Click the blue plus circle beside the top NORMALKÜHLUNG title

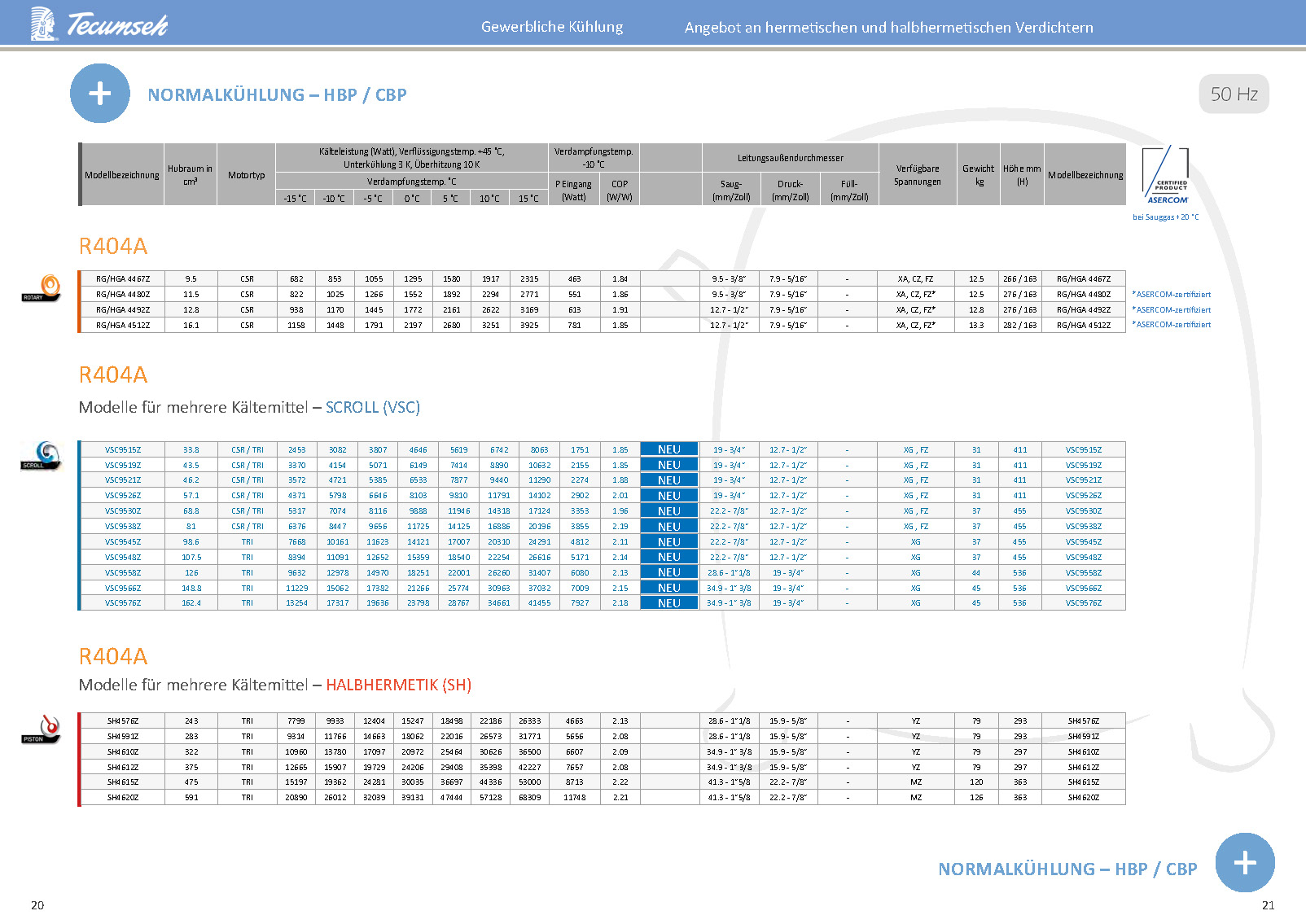pos(100,94)
